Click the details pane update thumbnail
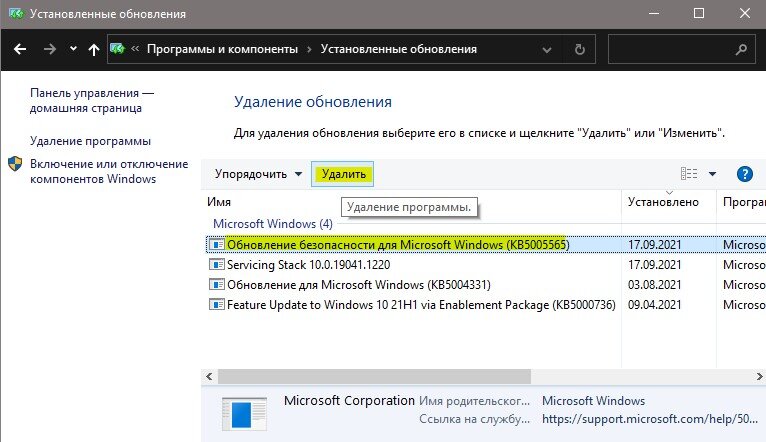This screenshot has width=766, height=442. [x=244, y=414]
